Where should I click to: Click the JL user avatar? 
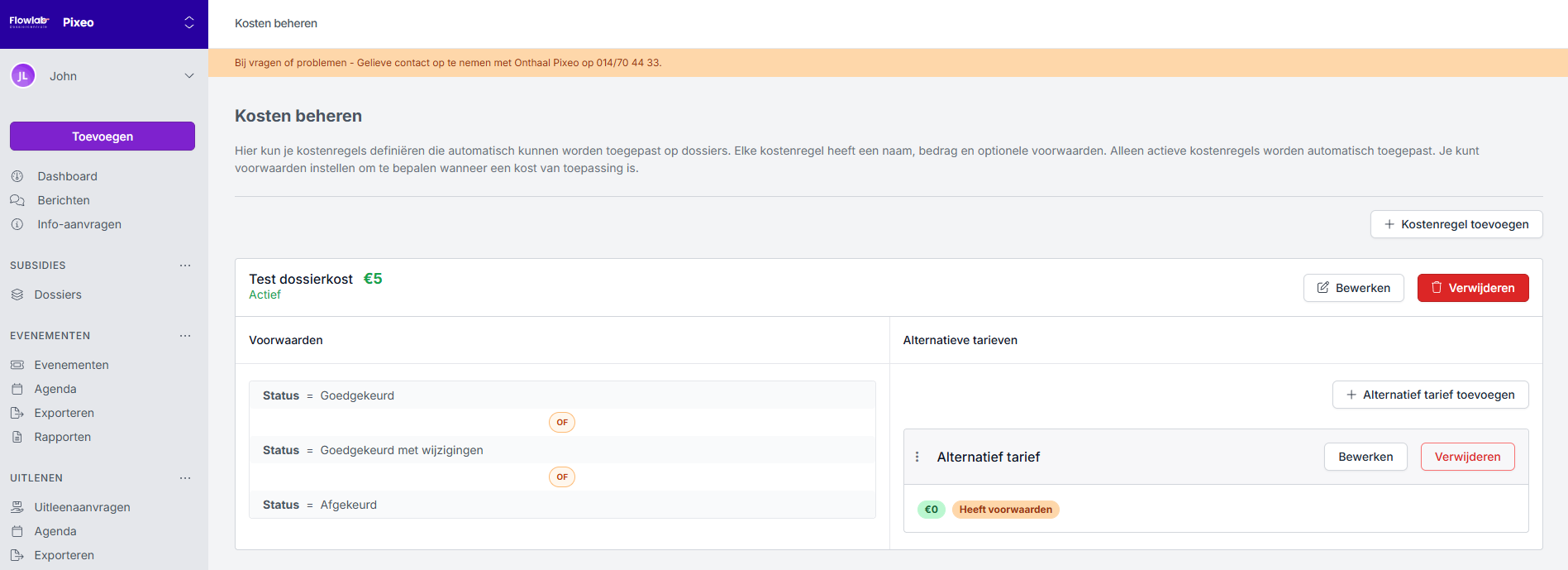[23, 76]
